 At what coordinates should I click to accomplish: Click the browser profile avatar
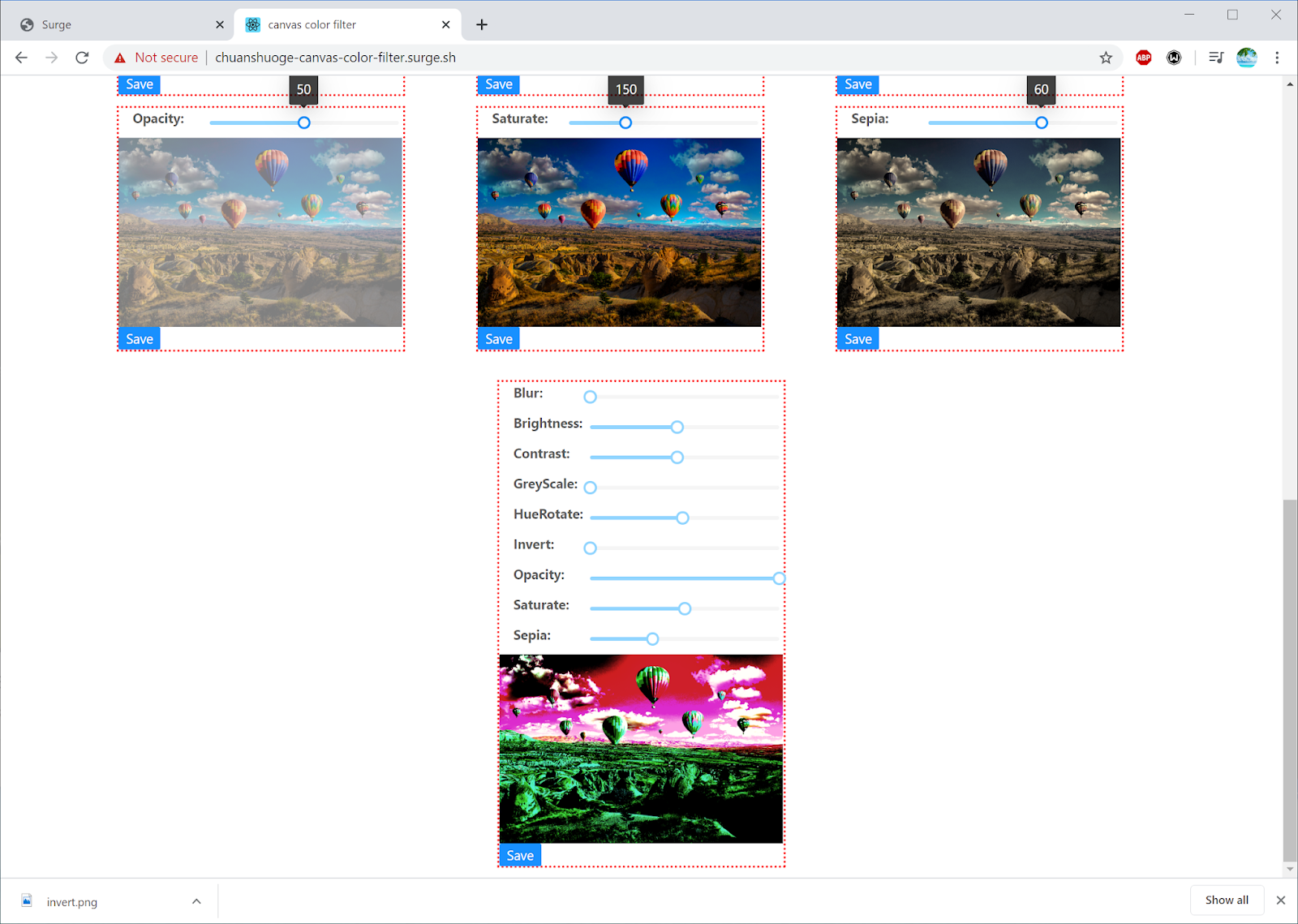[x=1247, y=57]
